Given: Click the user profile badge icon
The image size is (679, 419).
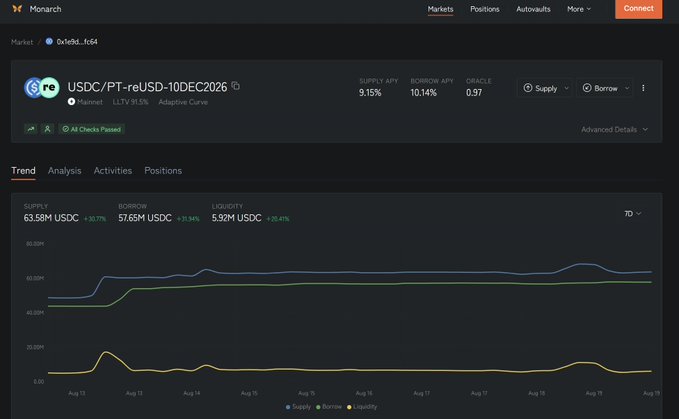Looking at the screenshot, I should click(48, 129).
